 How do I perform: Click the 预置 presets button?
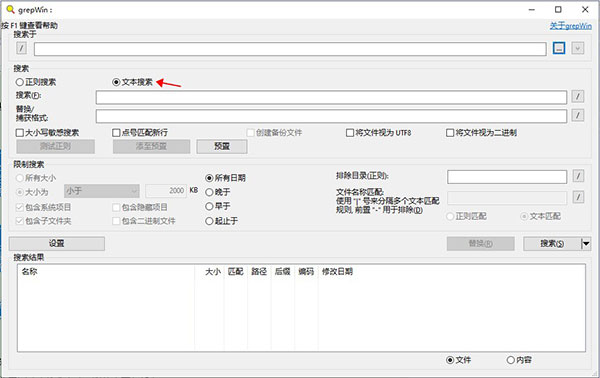222,146
